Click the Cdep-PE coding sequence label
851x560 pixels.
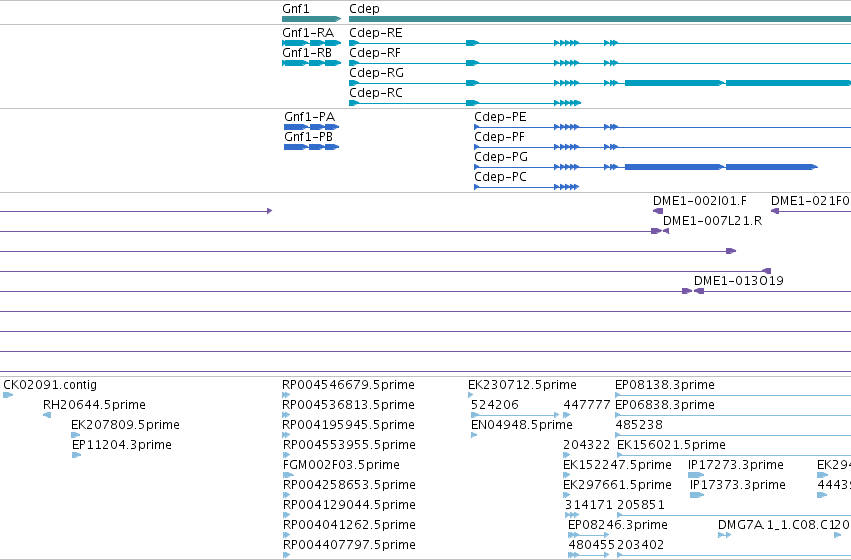(x=500, y=117)
